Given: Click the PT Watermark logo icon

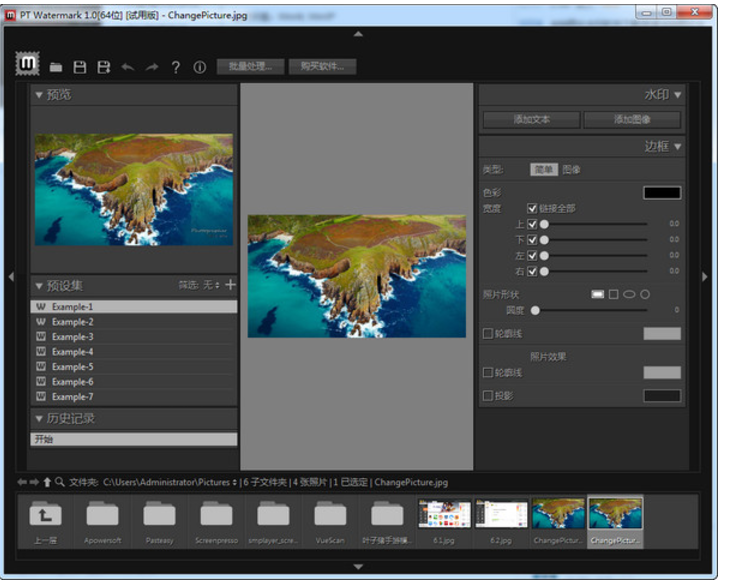Looking at the screenshot, I should tap(27, 63).
